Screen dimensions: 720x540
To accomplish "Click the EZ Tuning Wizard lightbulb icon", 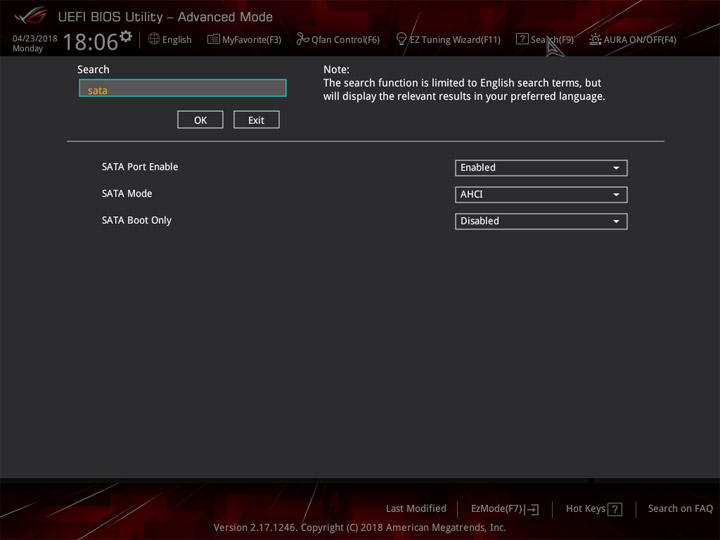I will [x=401, y=39].
